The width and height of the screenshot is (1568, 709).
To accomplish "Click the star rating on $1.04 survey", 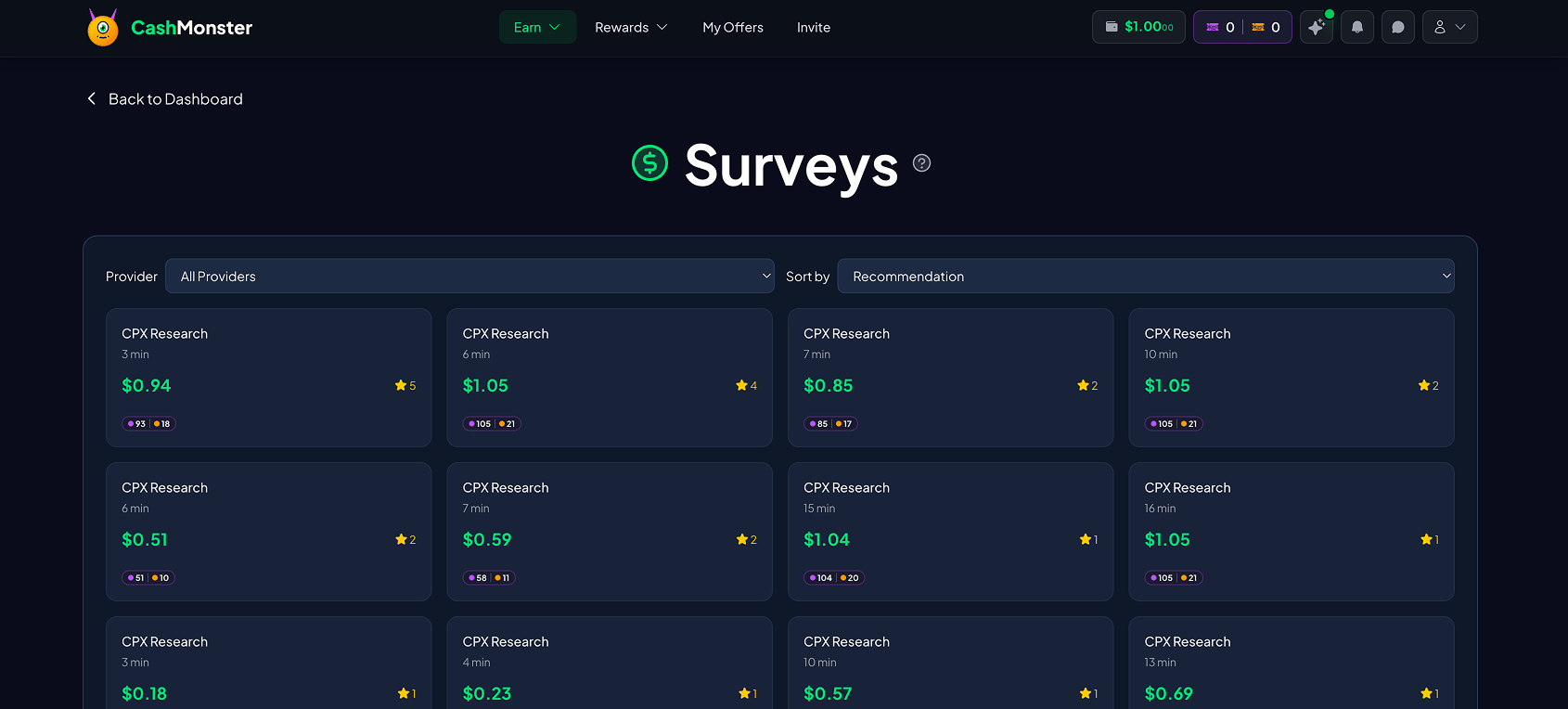I will coord(1089,539).
